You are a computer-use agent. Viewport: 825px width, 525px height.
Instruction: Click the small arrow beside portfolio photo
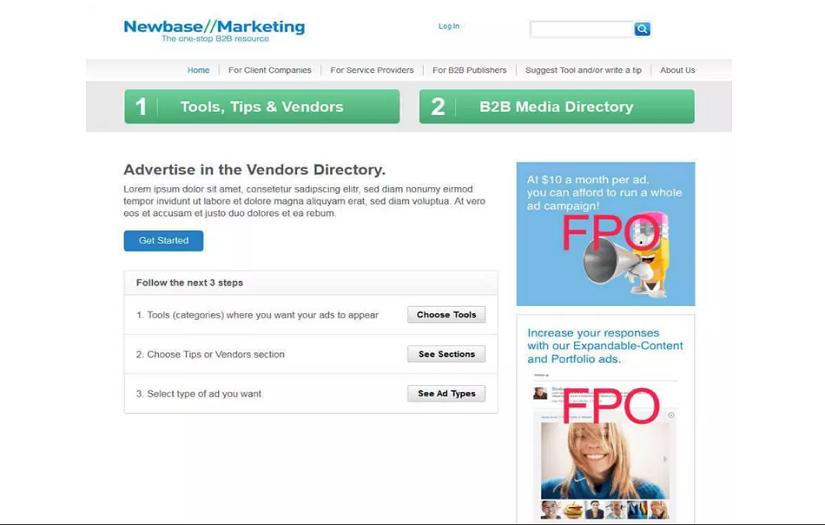[665, 459]
